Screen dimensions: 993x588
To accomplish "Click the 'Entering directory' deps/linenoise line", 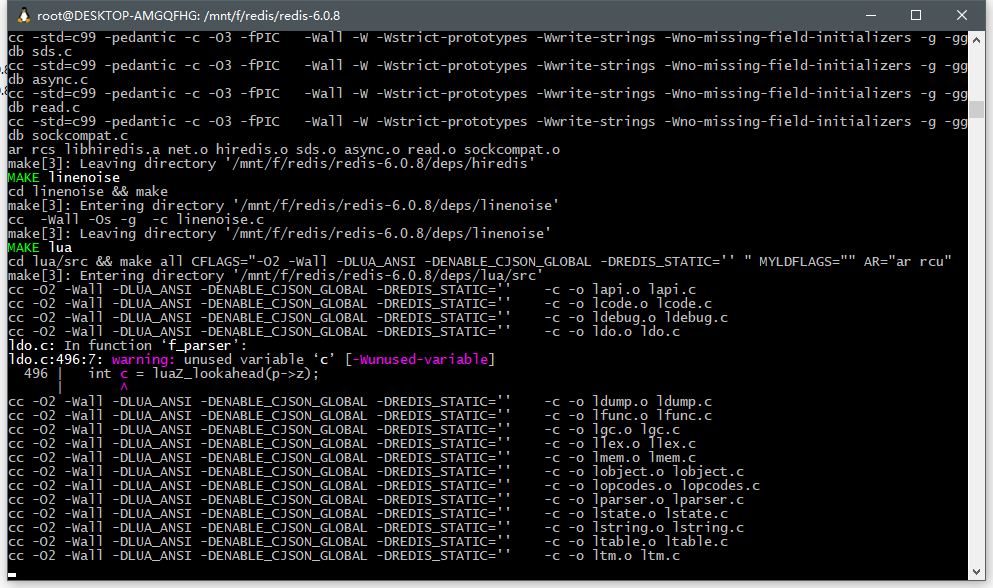I will coord(283,205).
